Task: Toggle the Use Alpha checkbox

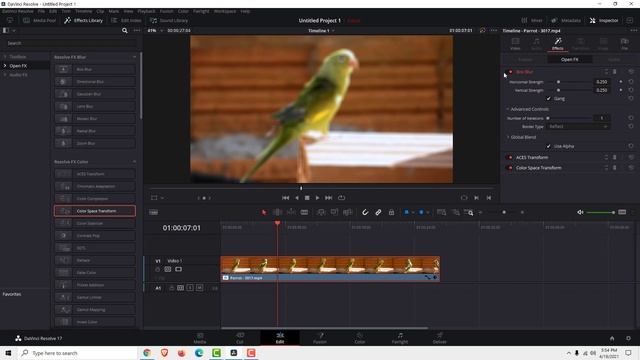Action: [549, 146]
